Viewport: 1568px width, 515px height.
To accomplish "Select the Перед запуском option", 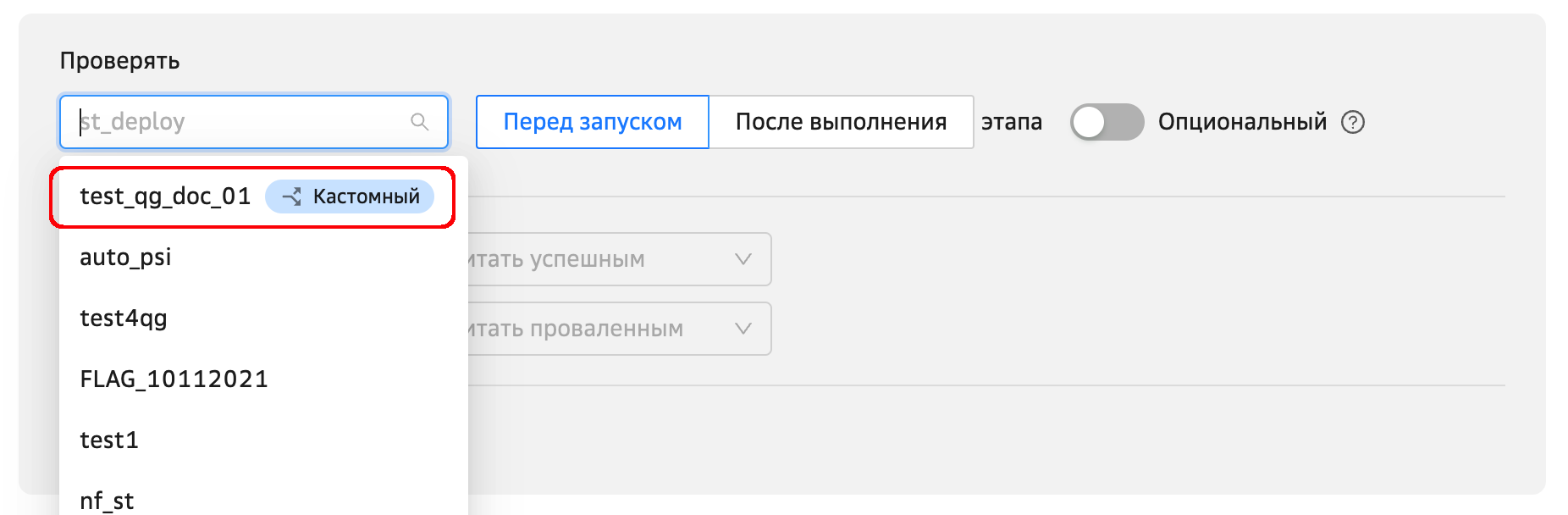I will tap(593, 122).
